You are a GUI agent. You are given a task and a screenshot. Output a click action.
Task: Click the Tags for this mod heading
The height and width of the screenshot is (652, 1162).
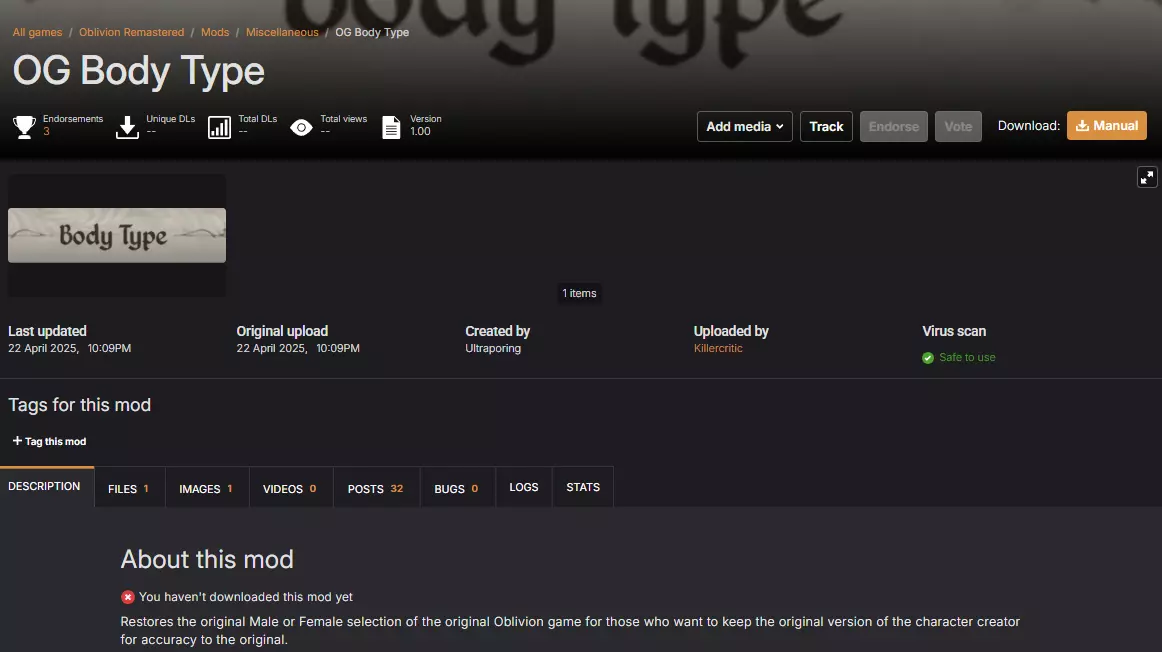coord(79,405)
